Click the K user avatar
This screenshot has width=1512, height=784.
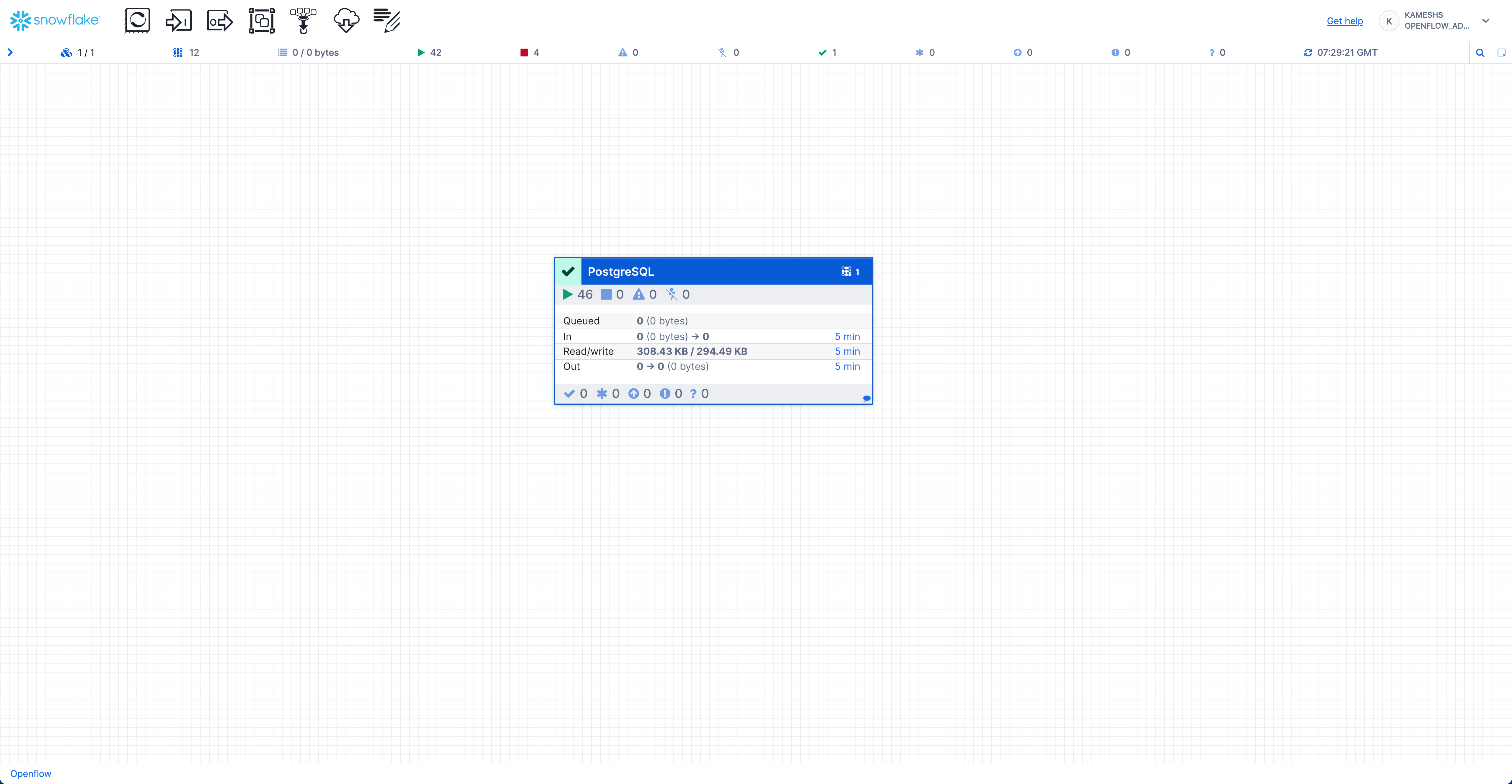coord(1389,21)
